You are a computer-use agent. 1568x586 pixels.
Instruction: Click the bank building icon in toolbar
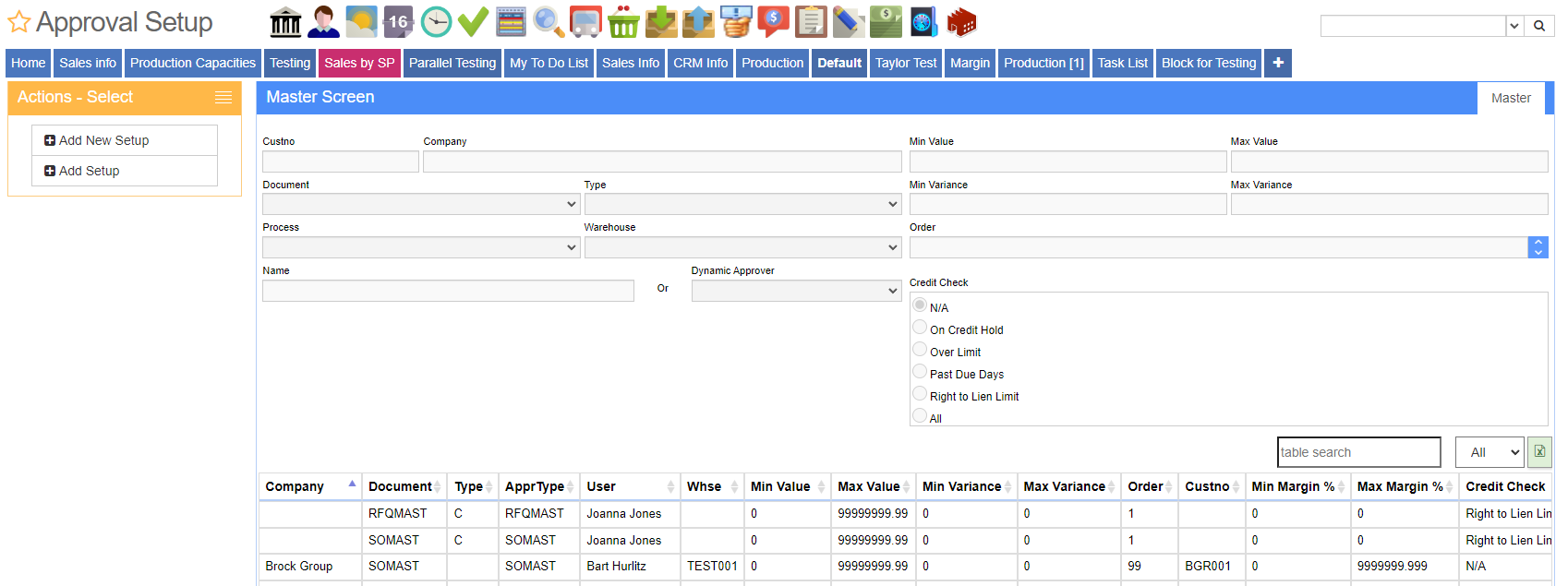point(285,22)
